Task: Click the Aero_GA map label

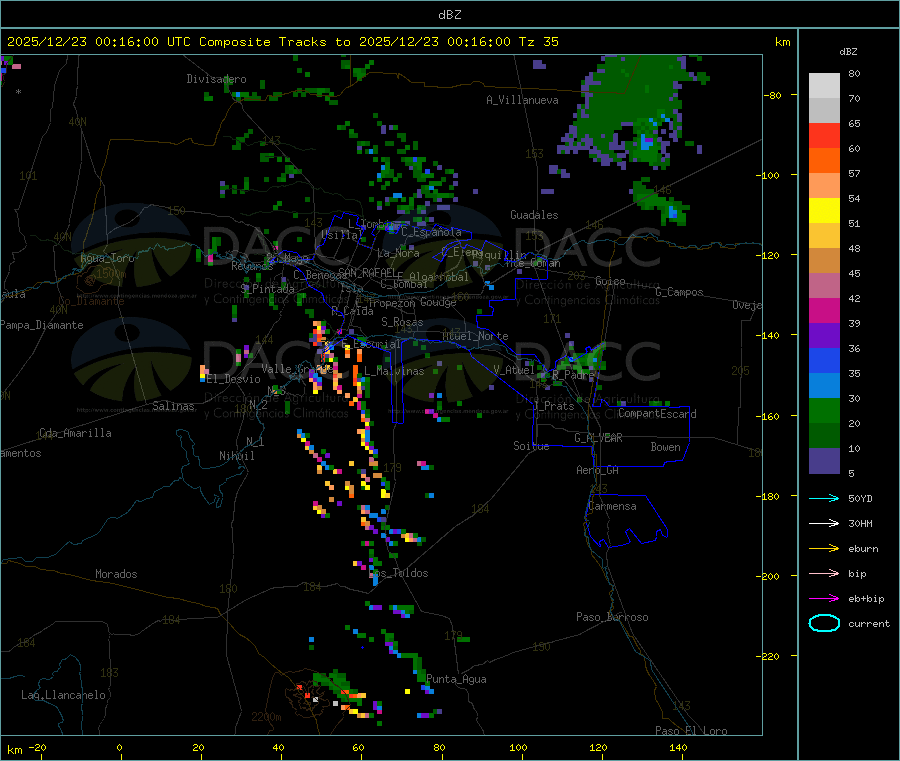Action: (x=597, y=470)
